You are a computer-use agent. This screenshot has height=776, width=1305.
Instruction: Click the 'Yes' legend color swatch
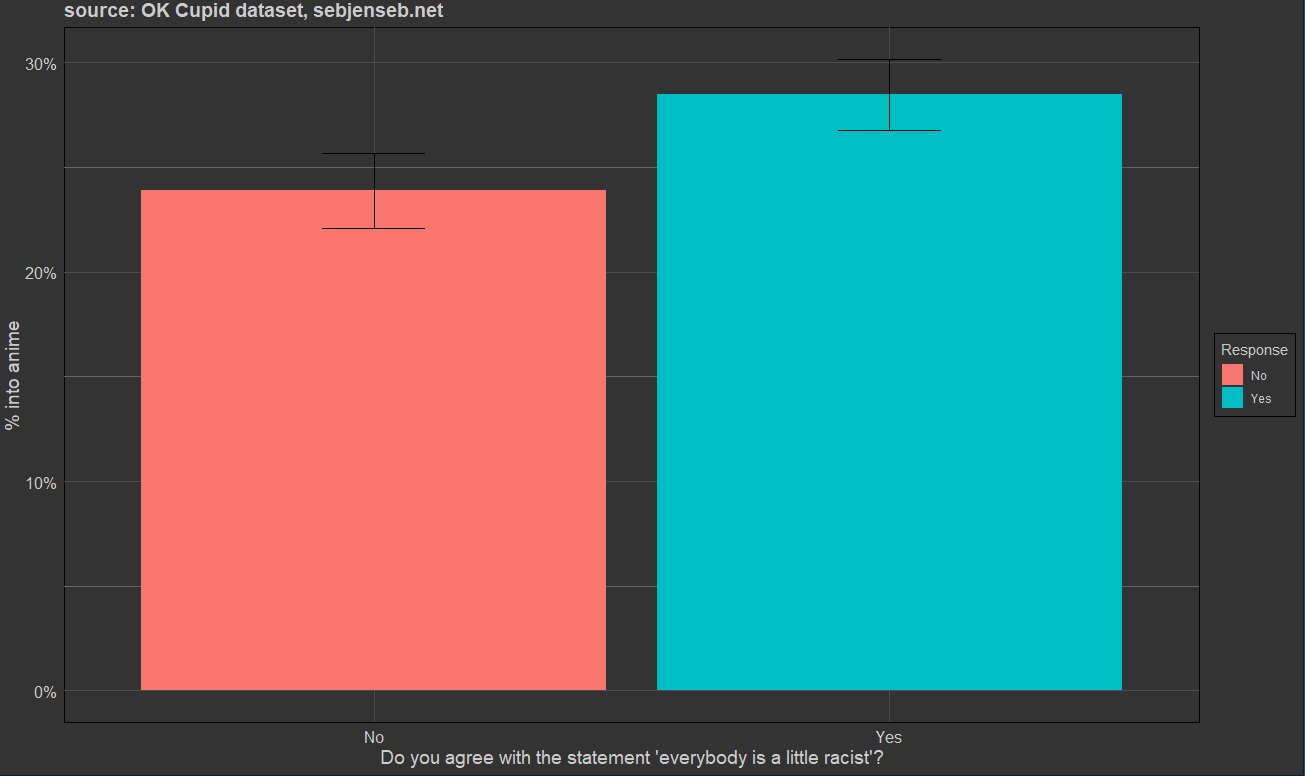click(x=1232, y=398)
